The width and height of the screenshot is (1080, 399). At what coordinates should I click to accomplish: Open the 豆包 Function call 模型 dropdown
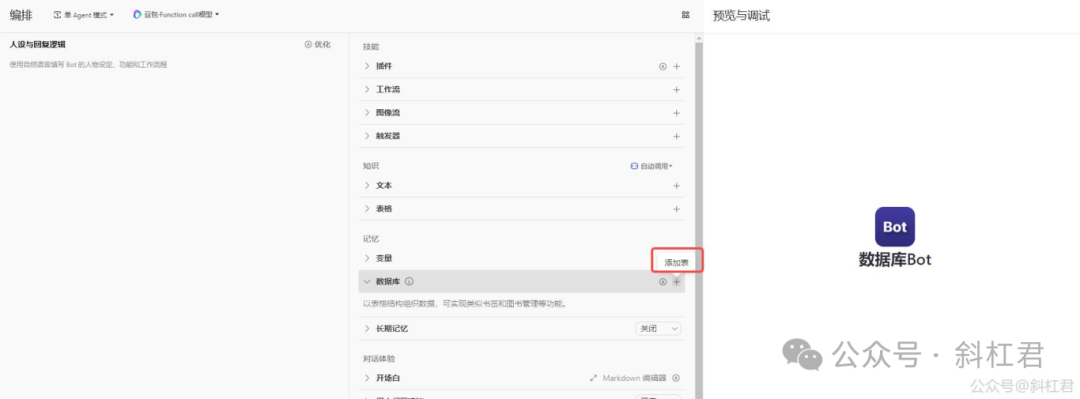pyautogui.click(x=176, y=14)
